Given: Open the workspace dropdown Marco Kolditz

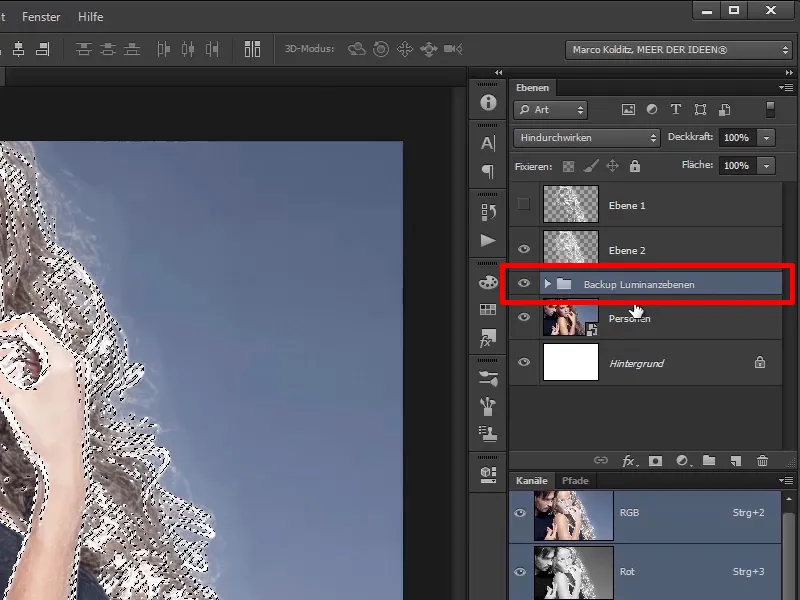Looking at the screenshot, I should point(679,50).
